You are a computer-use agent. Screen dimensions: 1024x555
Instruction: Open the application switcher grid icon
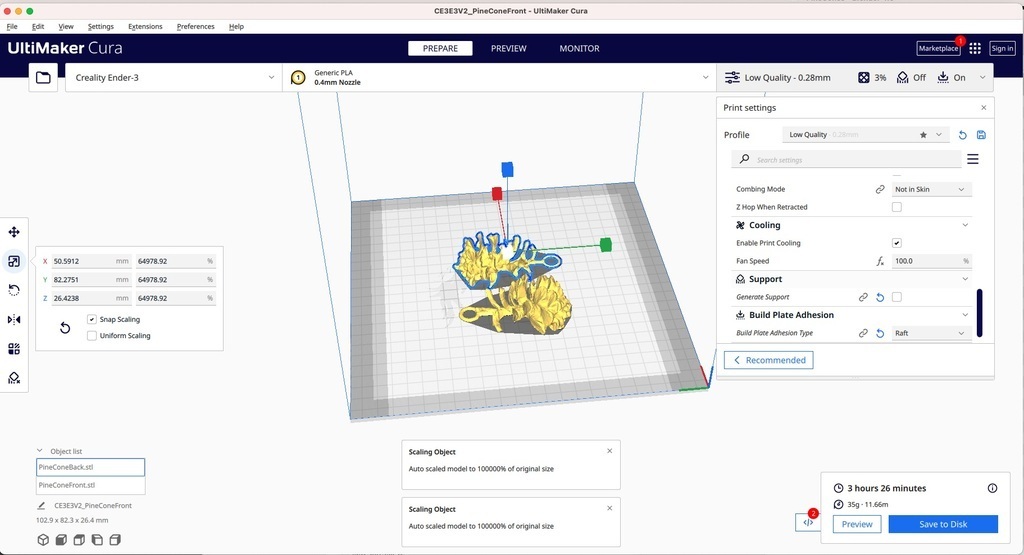coord(975,48)
